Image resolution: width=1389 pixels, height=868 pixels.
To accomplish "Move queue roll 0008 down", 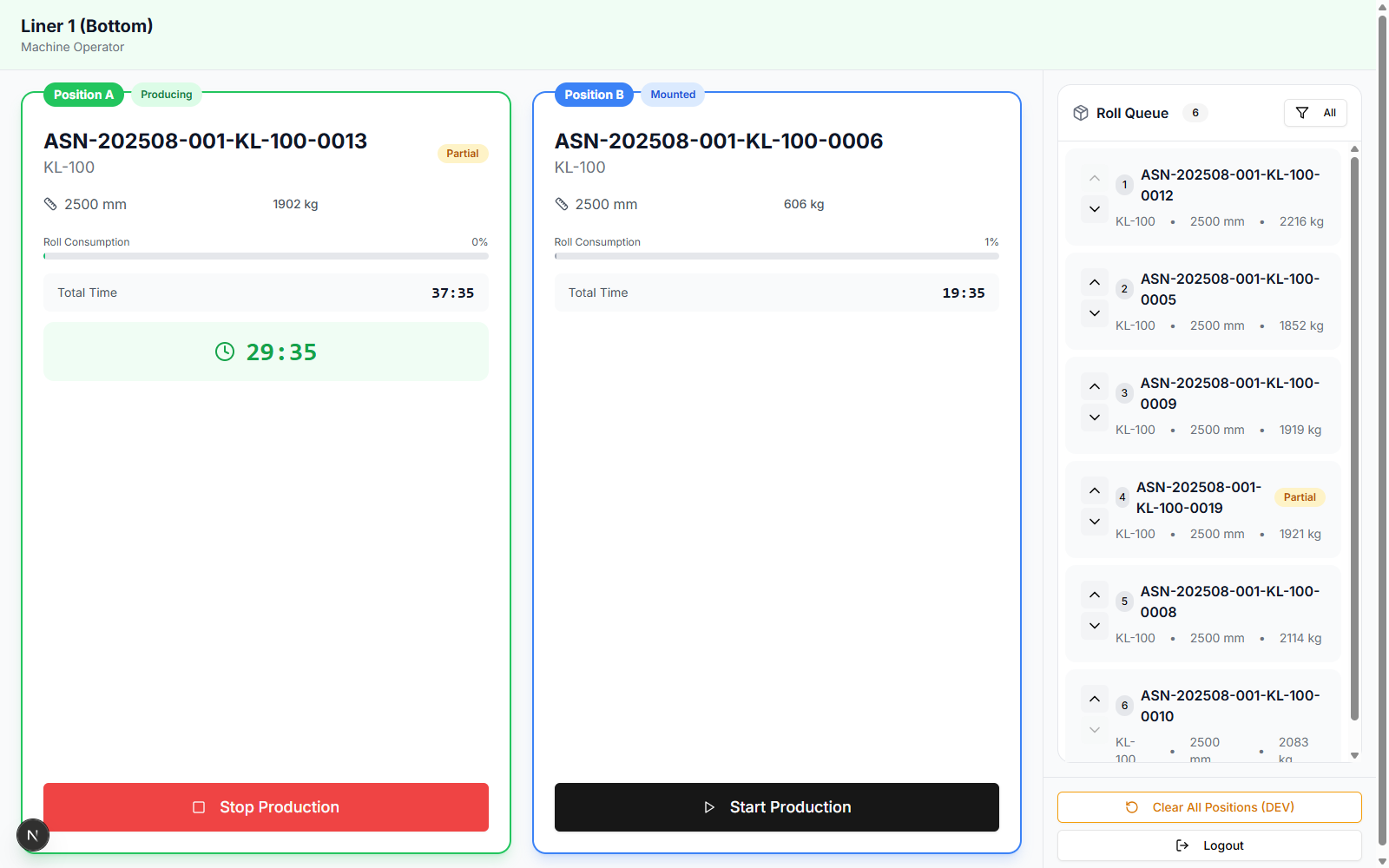I will click(x=1095, y=626).
